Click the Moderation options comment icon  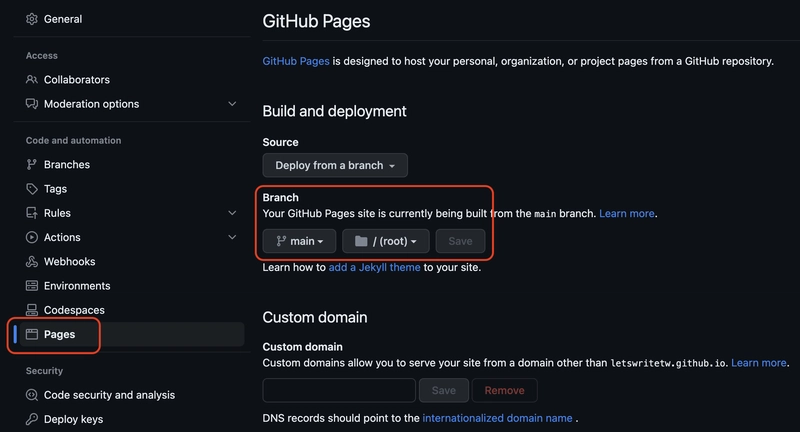pyautogui.click(x=32, y=104)
